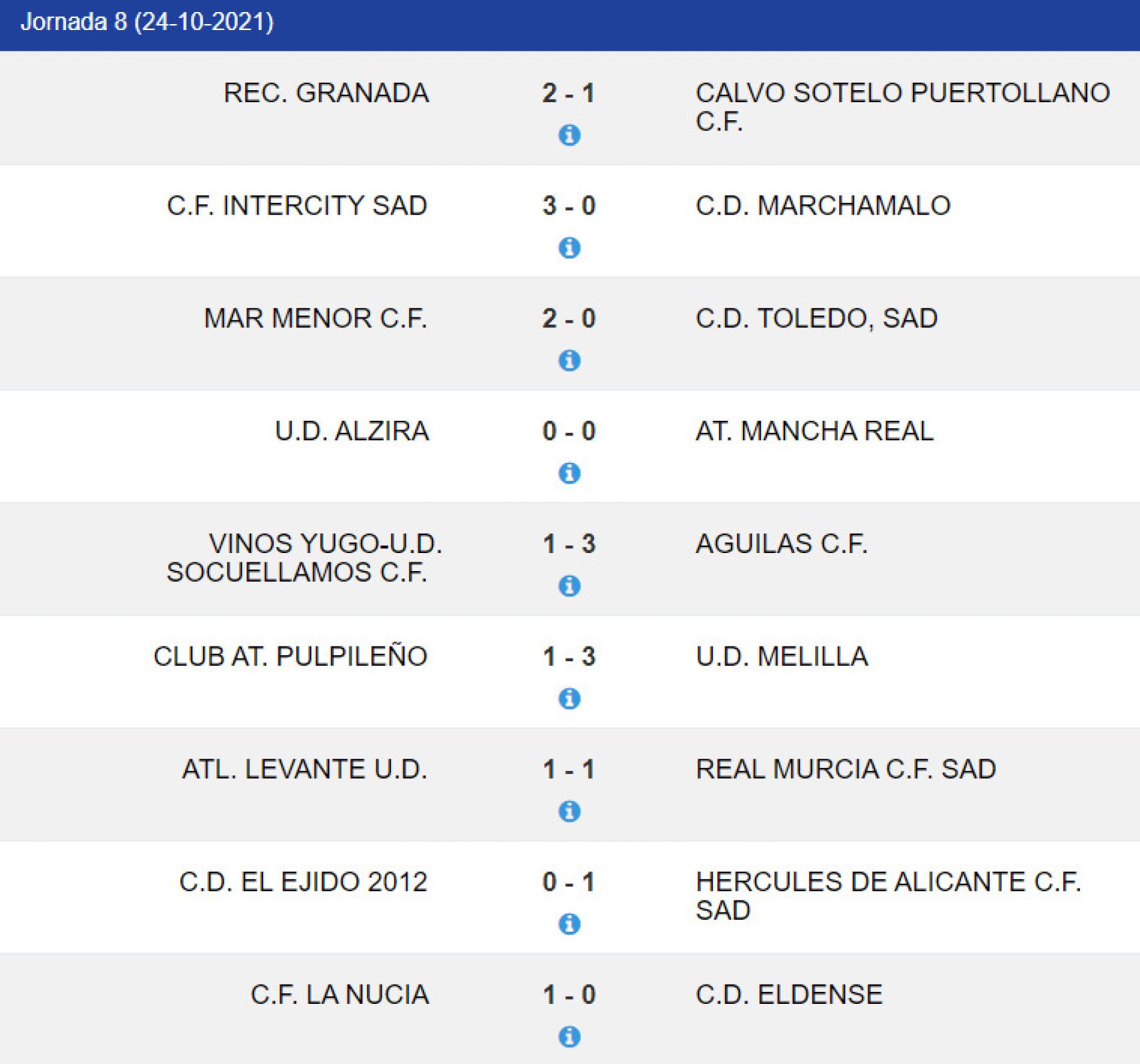The image size is (1140, 1064).
Task: Click C.D. ELDENSE team name
Action: 789,995
